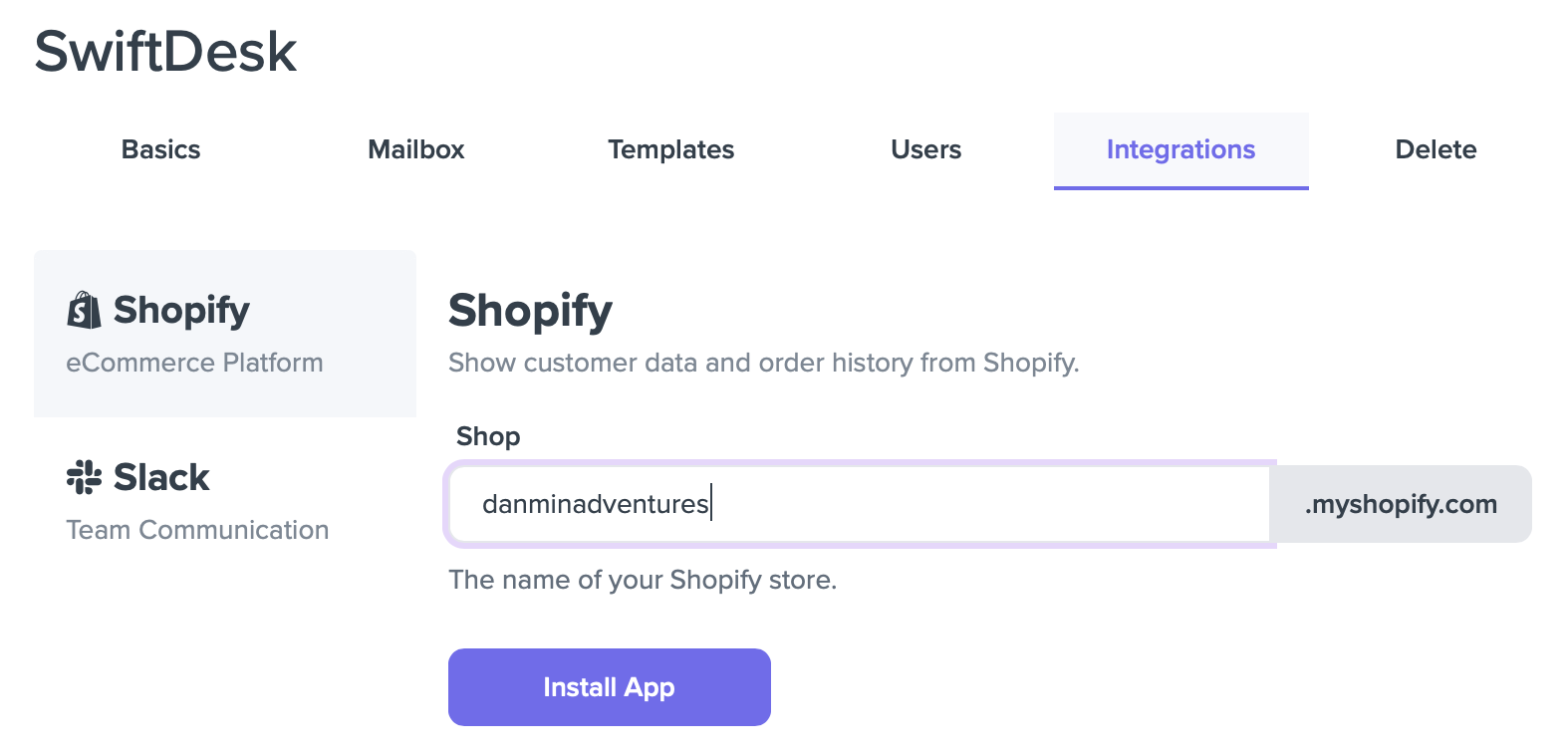1568x756 pixels.
Task: Open the Delete tab
Action: pyautogui.click(x=1436, y=149)
